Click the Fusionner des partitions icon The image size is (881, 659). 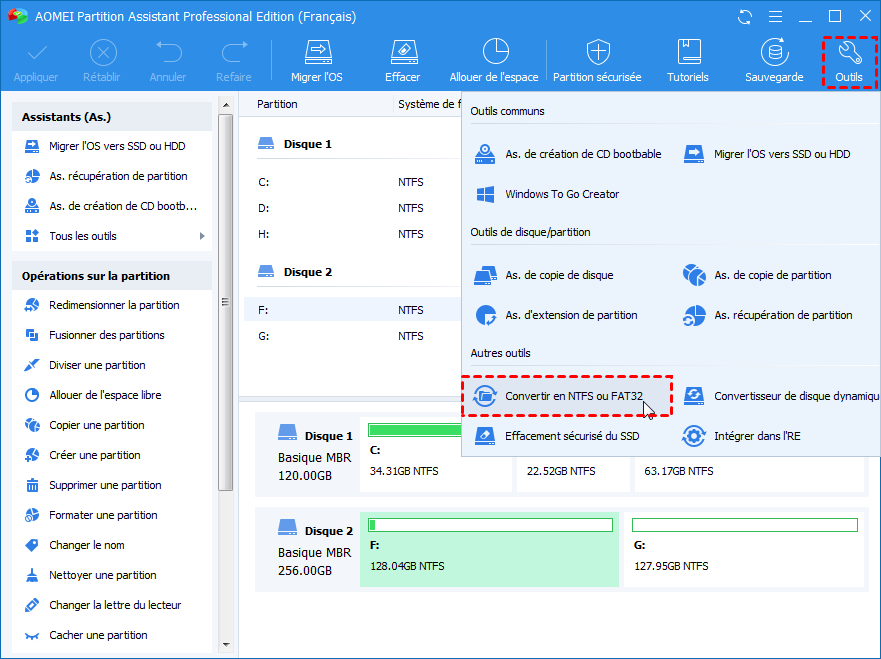click(32, 335)
